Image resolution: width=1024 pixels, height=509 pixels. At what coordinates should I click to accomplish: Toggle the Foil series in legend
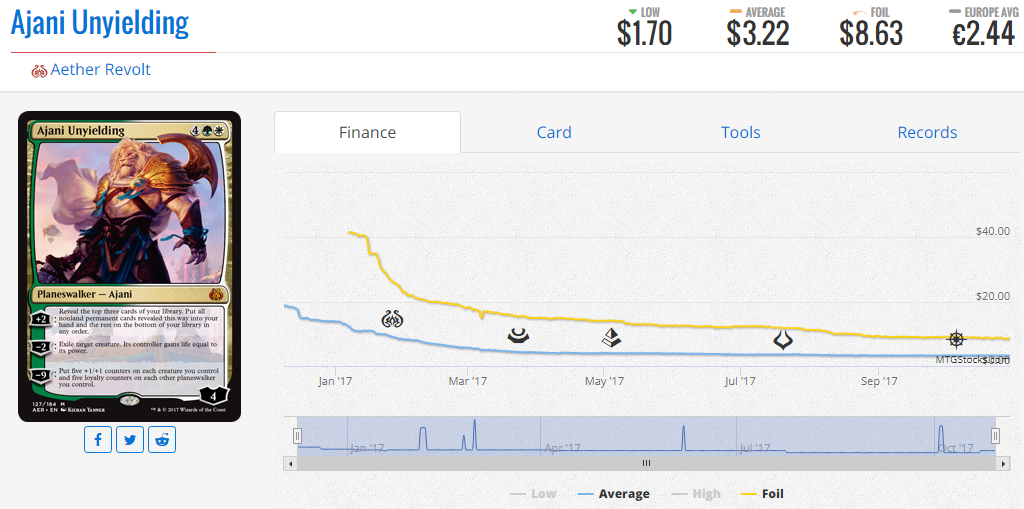(x=763, y=494)
